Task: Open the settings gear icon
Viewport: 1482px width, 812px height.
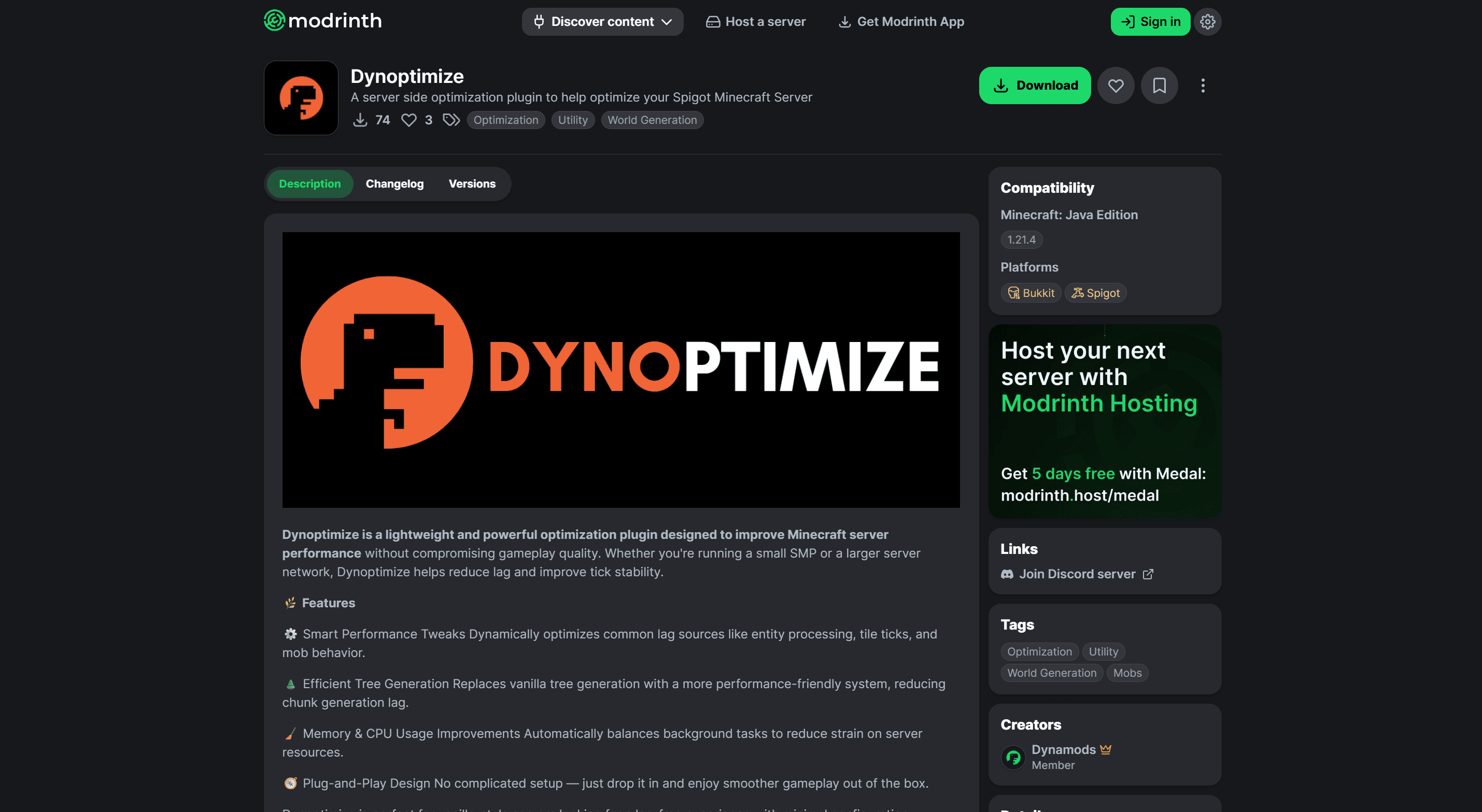Action: pos(1208,21)
